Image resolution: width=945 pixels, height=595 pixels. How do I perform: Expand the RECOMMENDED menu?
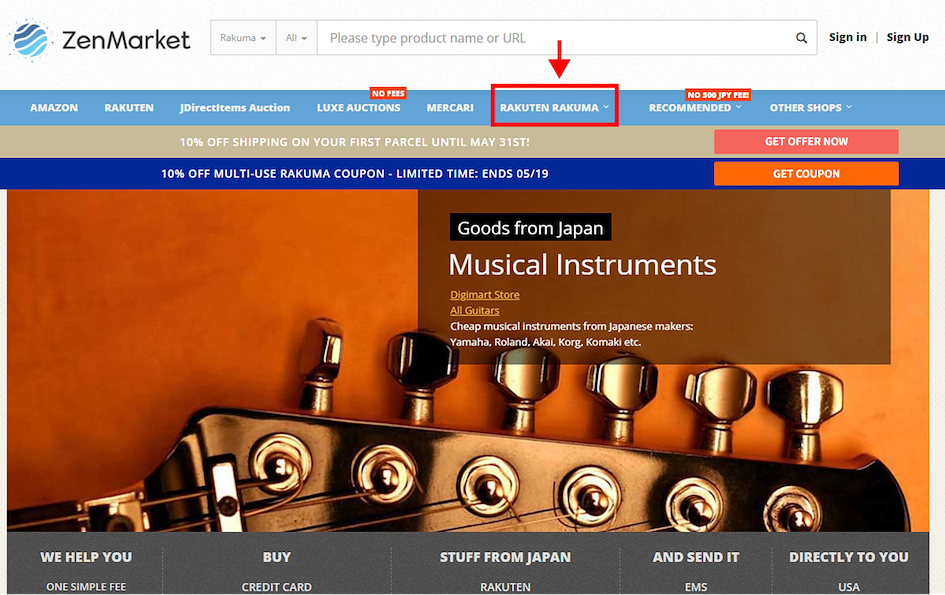coord(695,108)
